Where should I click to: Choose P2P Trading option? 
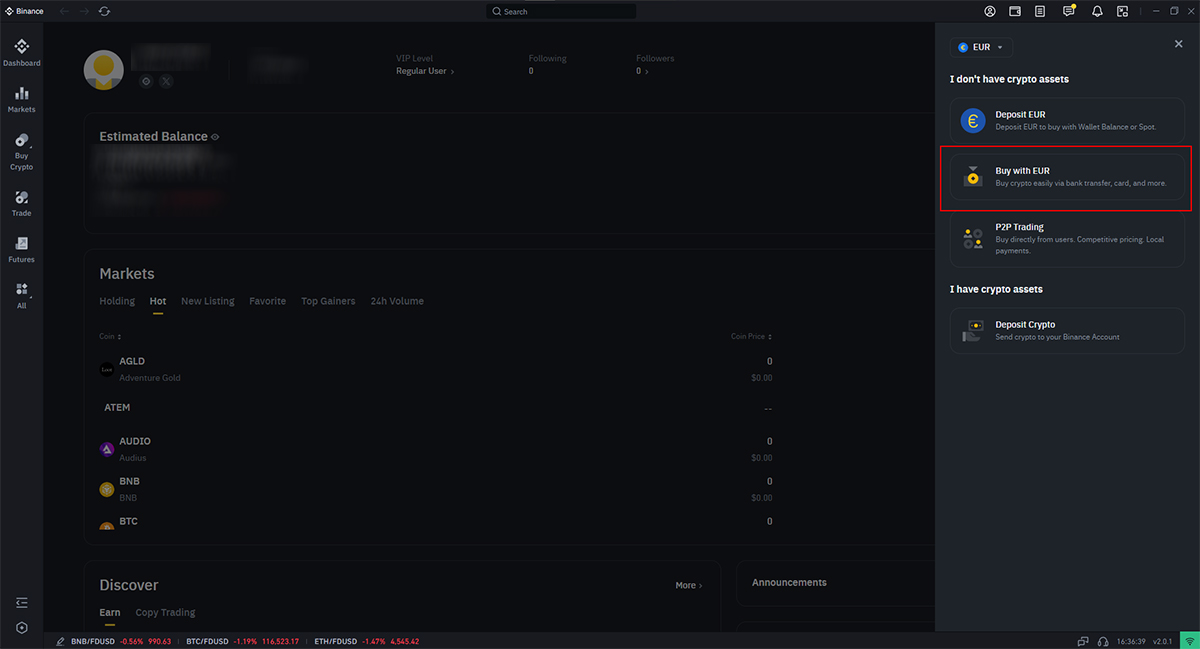tap(1067, 239)
